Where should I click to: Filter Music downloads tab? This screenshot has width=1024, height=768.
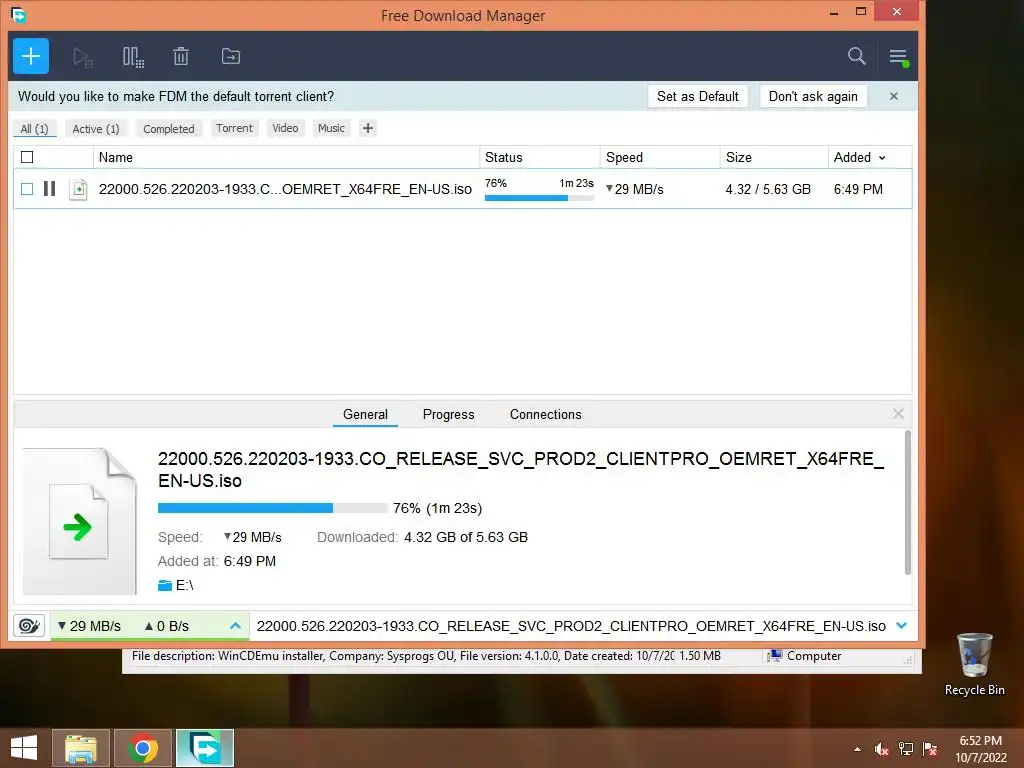point(331,128)
